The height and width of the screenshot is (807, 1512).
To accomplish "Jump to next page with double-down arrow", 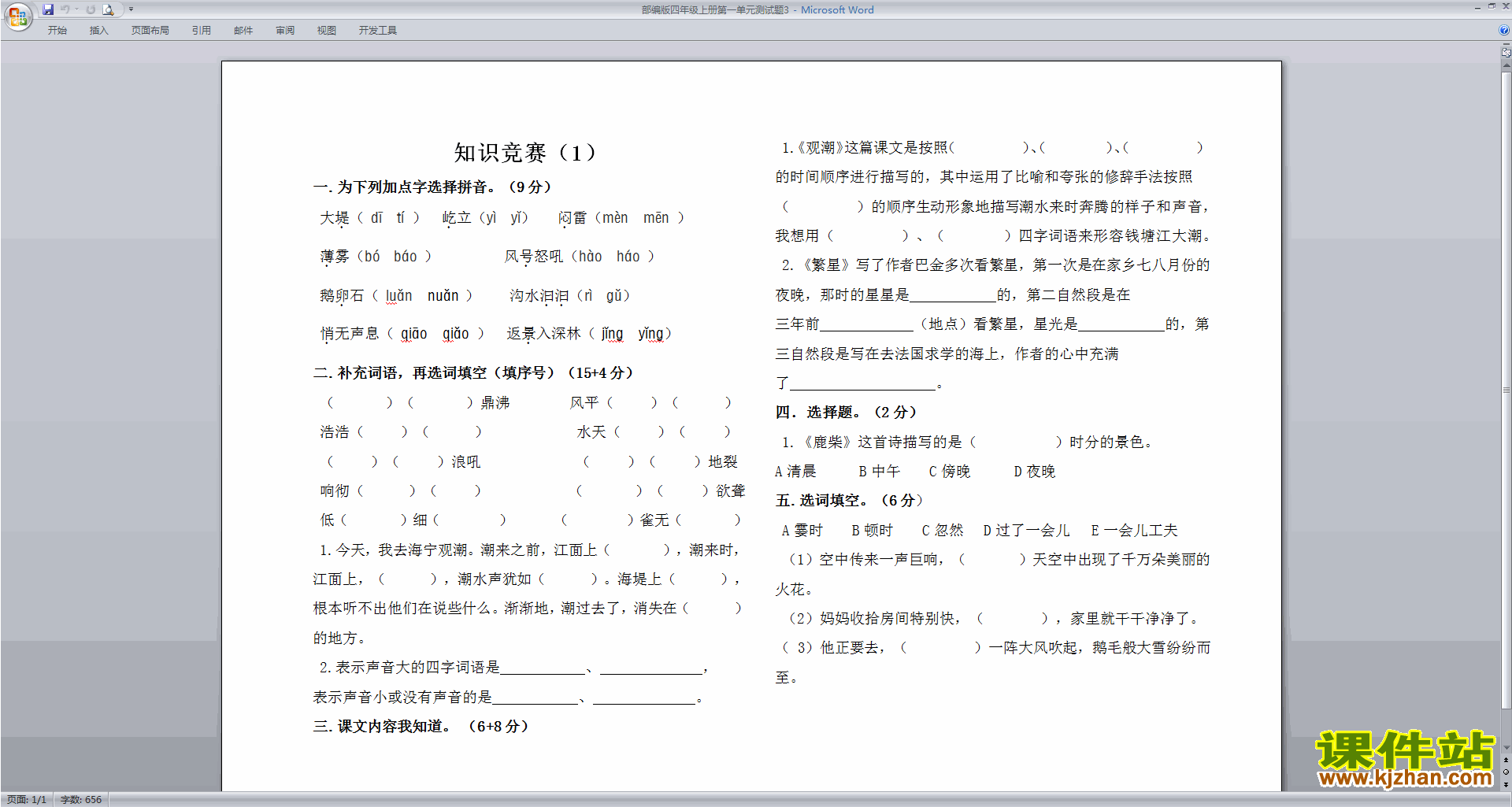I will (x=1506, y=784).
